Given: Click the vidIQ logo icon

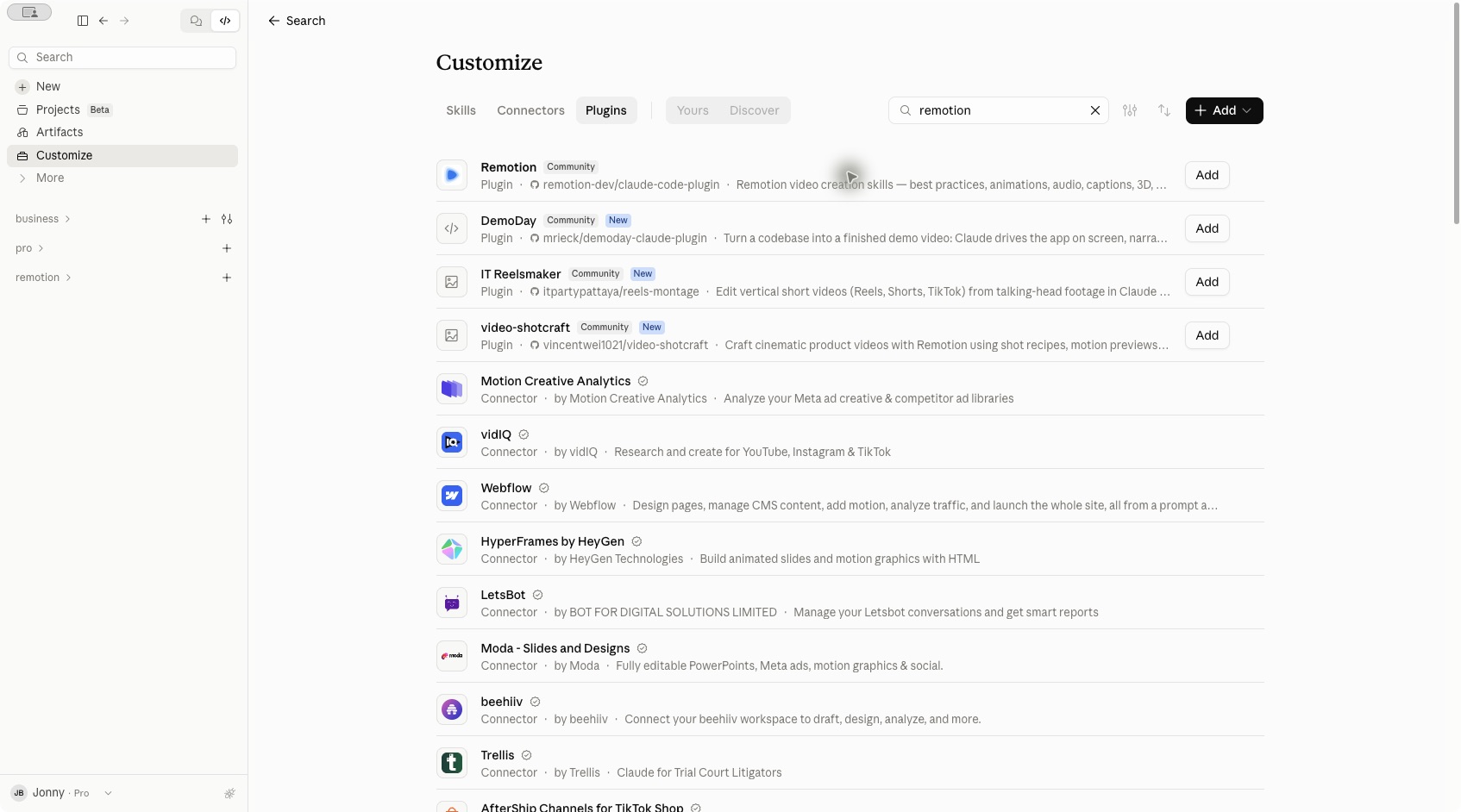Looking at the screenshot, I should point(452,442).
